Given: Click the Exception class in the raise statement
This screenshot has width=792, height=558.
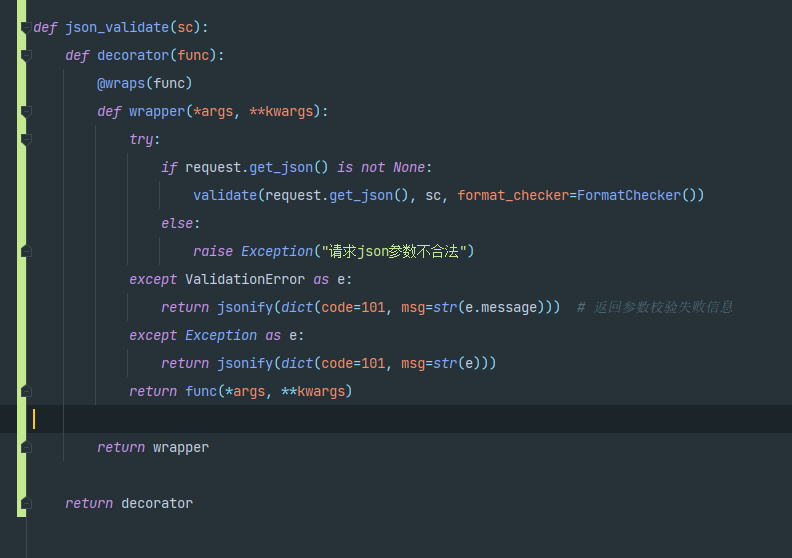Looking at the screenshot, I should [x=277, y=251].
